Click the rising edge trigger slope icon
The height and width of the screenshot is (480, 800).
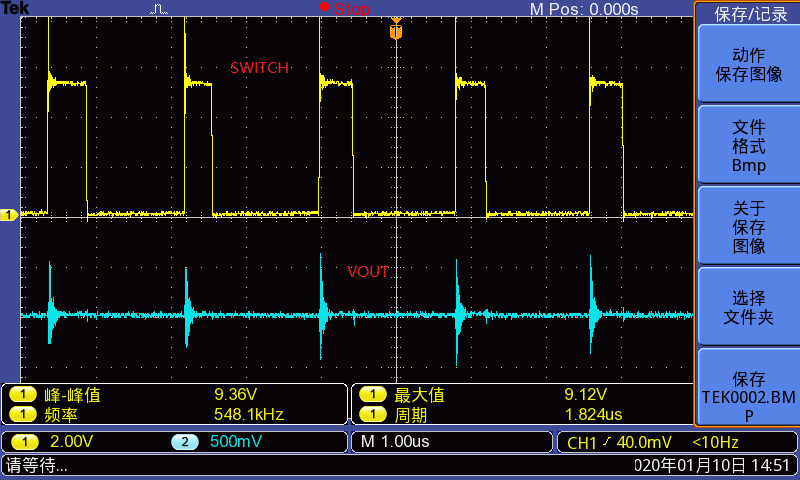(607, 442)
